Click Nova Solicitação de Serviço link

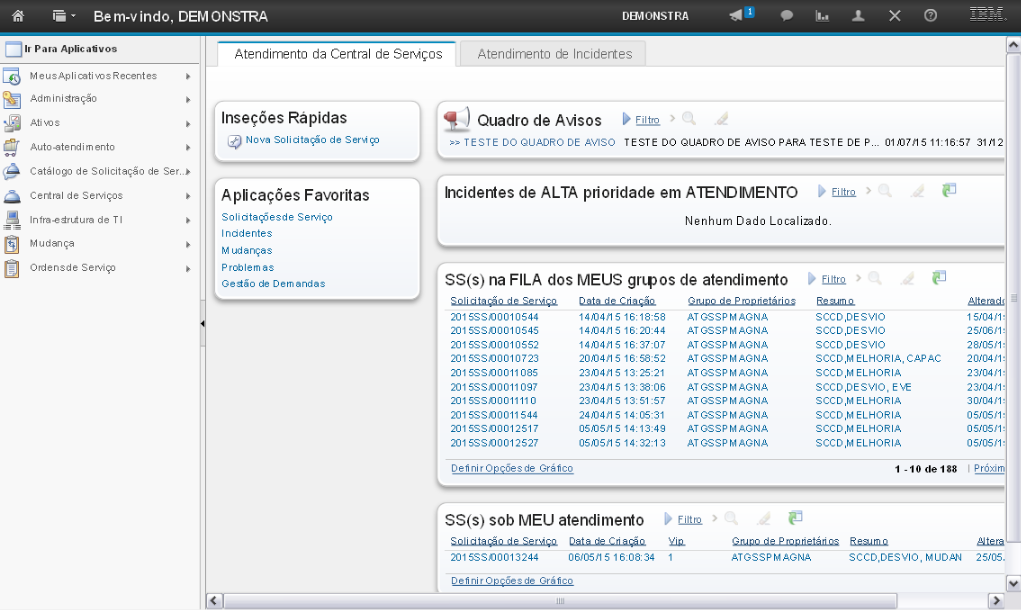click(312, 140)
